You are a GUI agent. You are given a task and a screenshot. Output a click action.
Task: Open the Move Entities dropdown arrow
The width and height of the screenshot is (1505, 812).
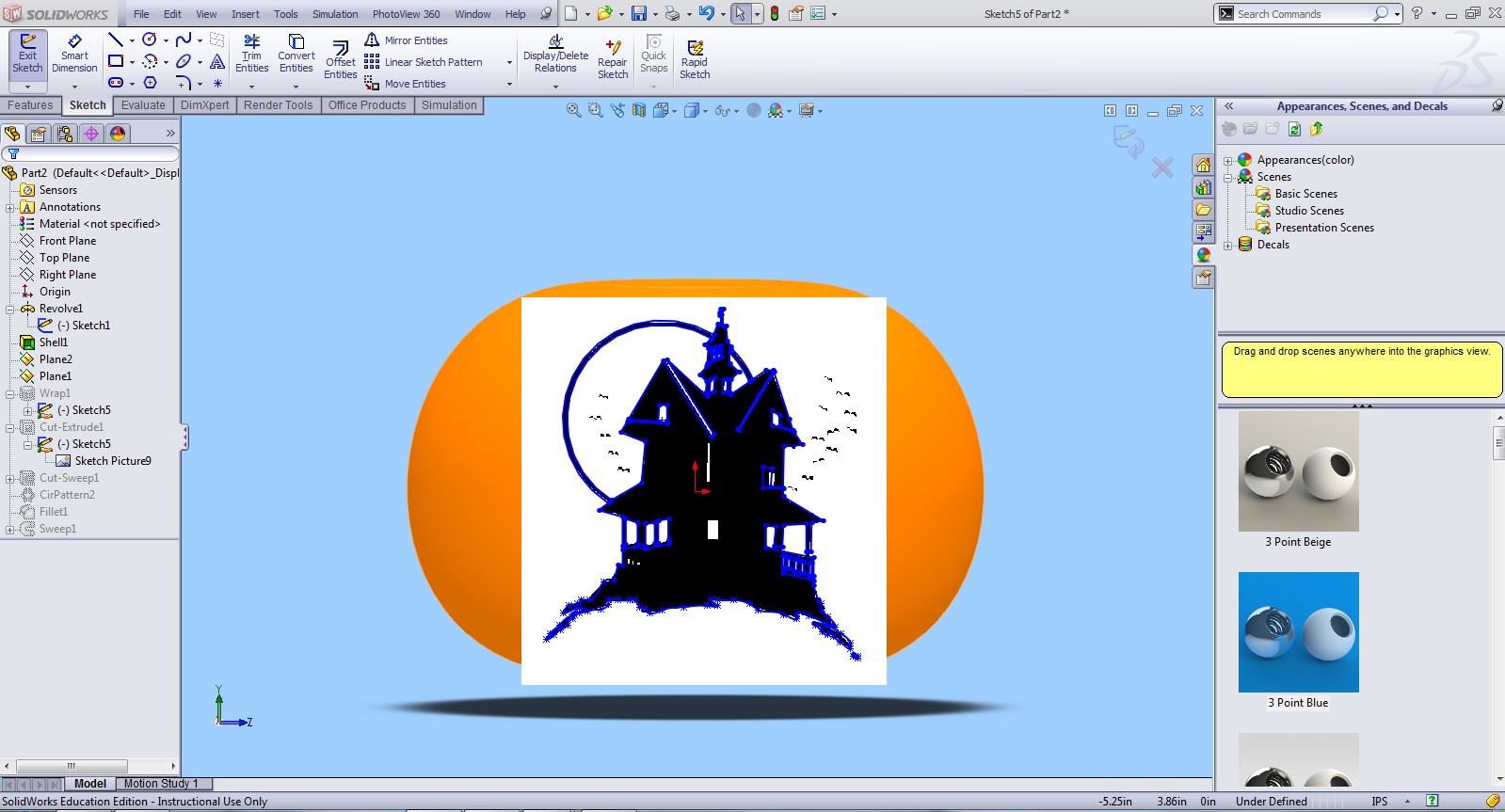pyautogui.click(x=509, y=84)
